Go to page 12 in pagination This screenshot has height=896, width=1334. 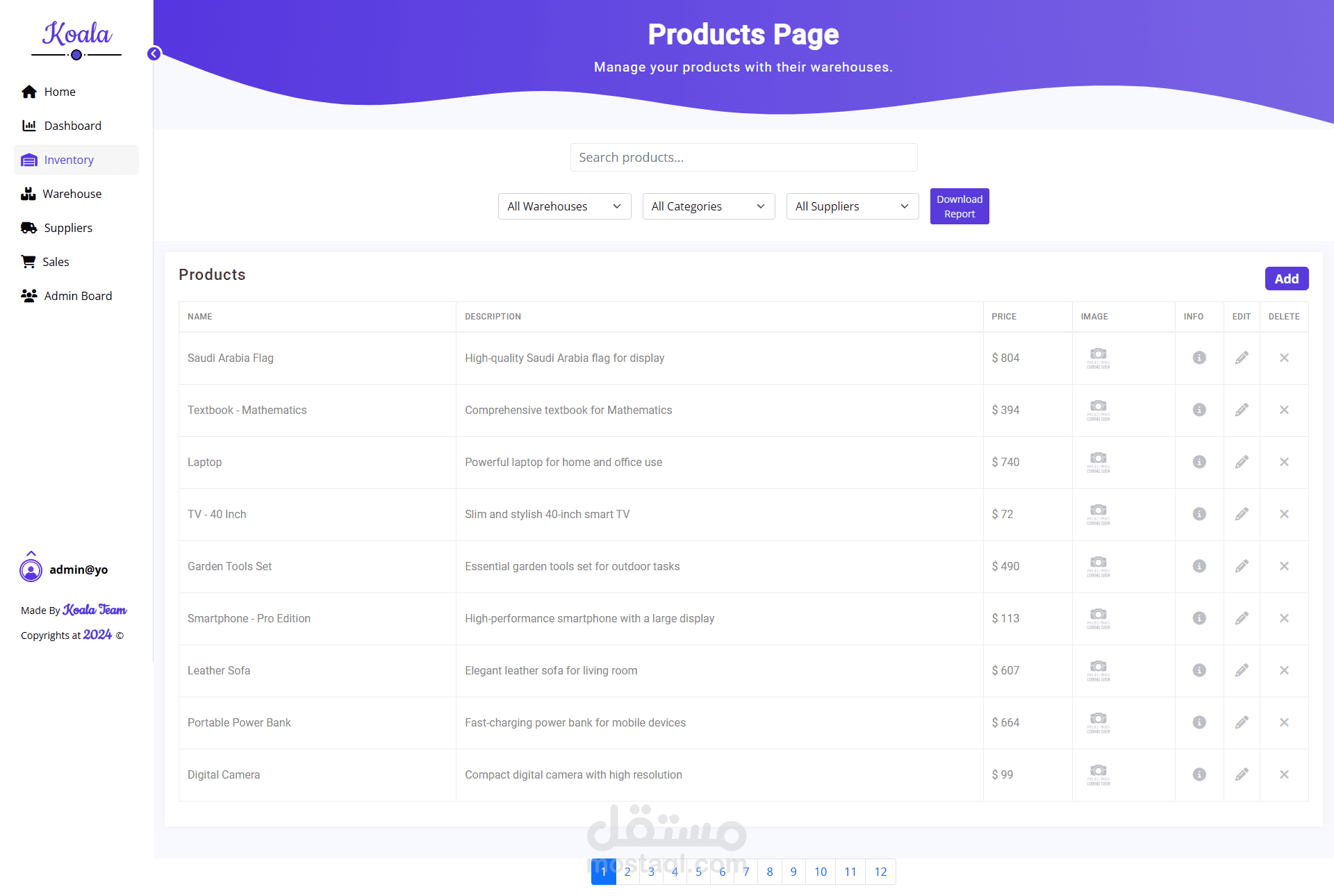[880, 872]
